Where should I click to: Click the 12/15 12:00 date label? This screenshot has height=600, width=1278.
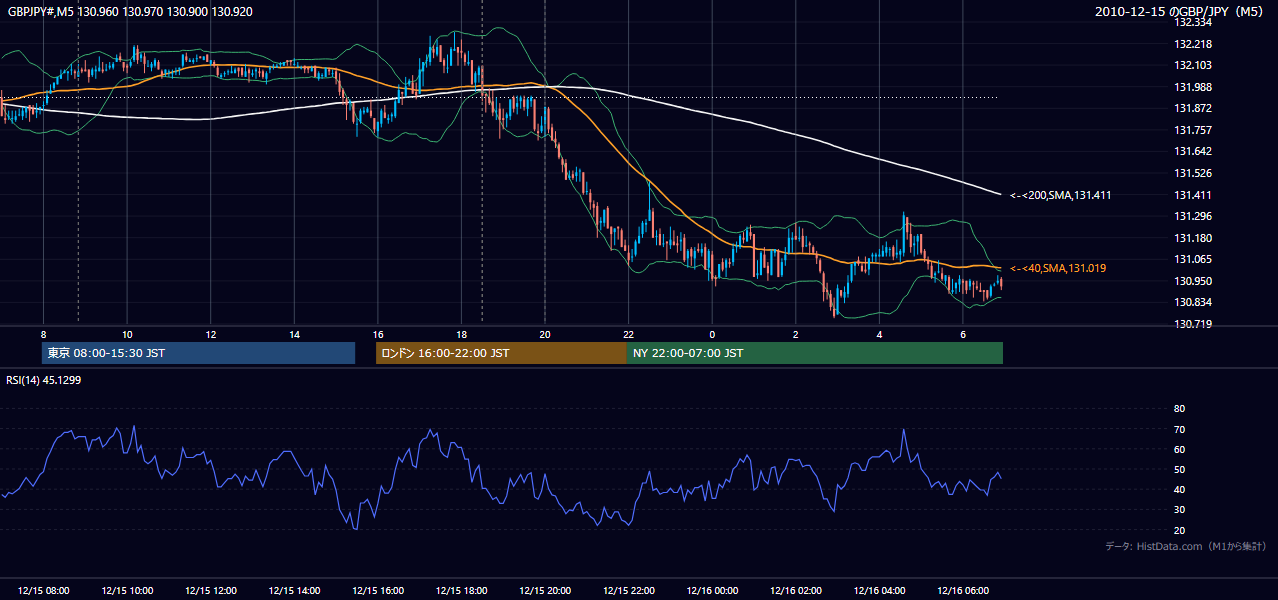click(x=210, y=591)
